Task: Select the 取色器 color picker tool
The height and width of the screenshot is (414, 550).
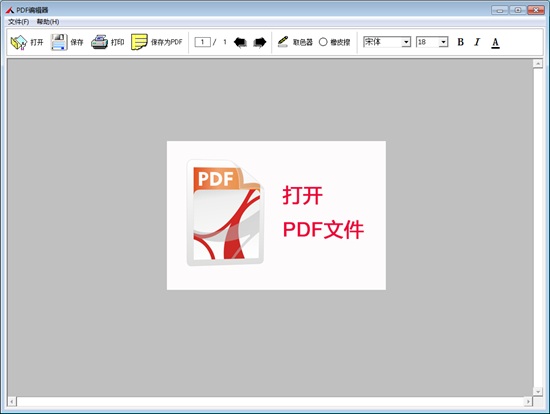Action: pyautogui.click(x=283, y=42)
